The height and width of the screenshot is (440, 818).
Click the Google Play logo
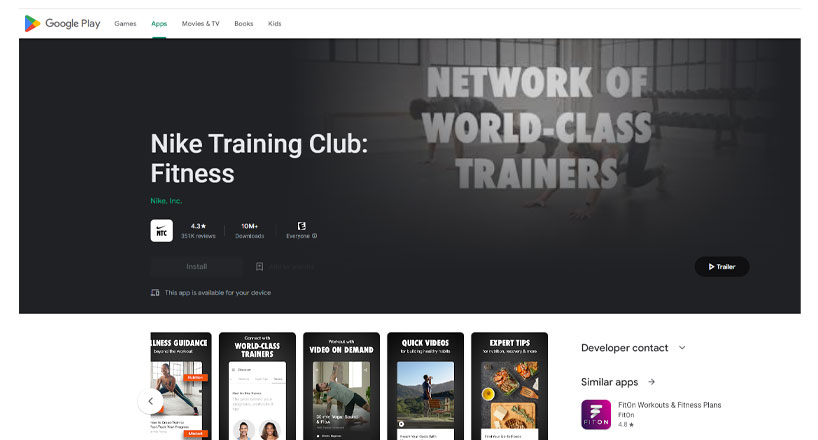click(62, 23)
